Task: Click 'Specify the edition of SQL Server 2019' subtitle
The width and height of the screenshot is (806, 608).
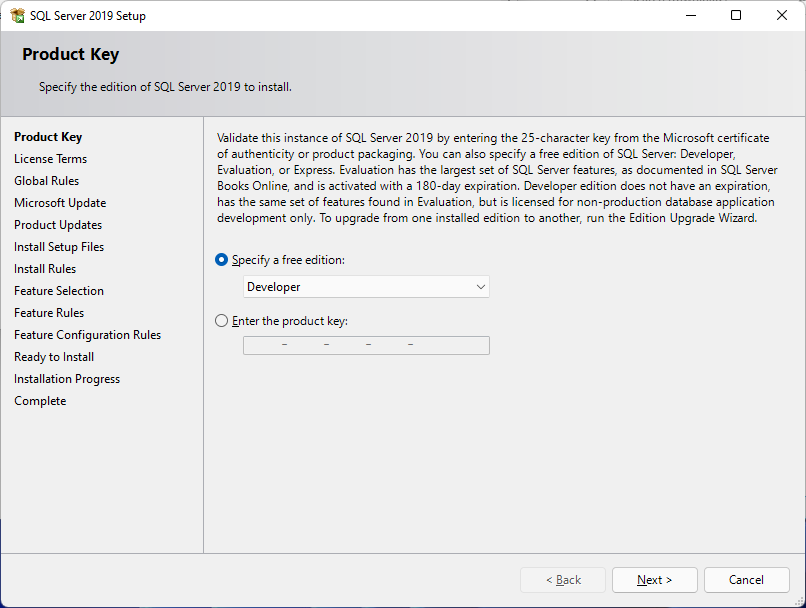Action: tap(166, 87)
